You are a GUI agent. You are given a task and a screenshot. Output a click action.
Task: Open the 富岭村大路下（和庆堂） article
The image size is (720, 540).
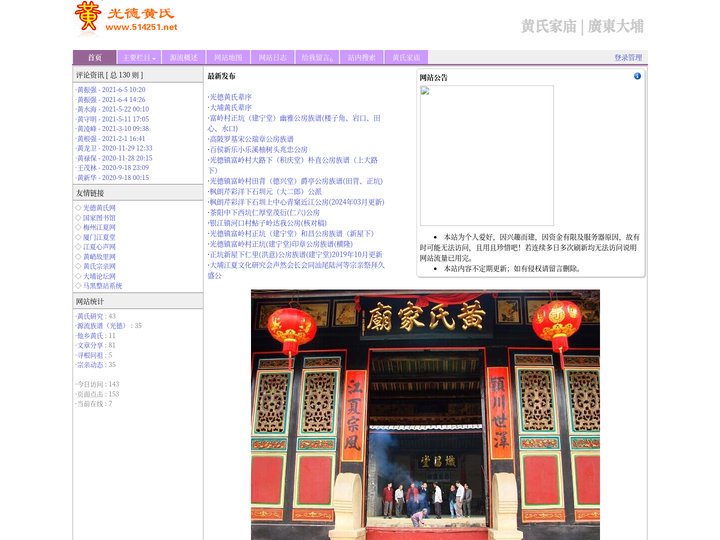pyautogui.click(x=293, y=165)
